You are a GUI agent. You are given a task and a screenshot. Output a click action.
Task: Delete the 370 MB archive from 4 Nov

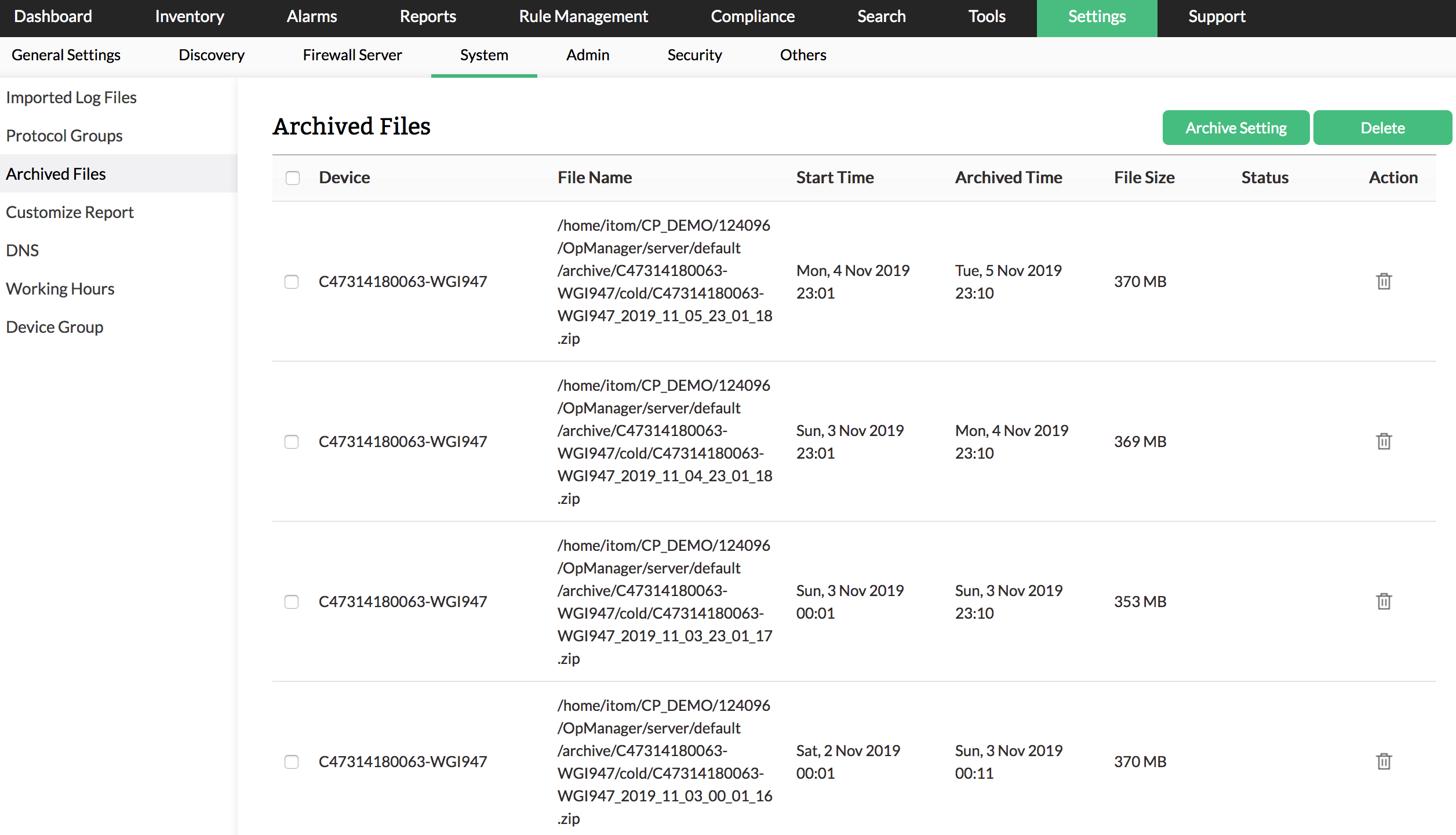1384,281
